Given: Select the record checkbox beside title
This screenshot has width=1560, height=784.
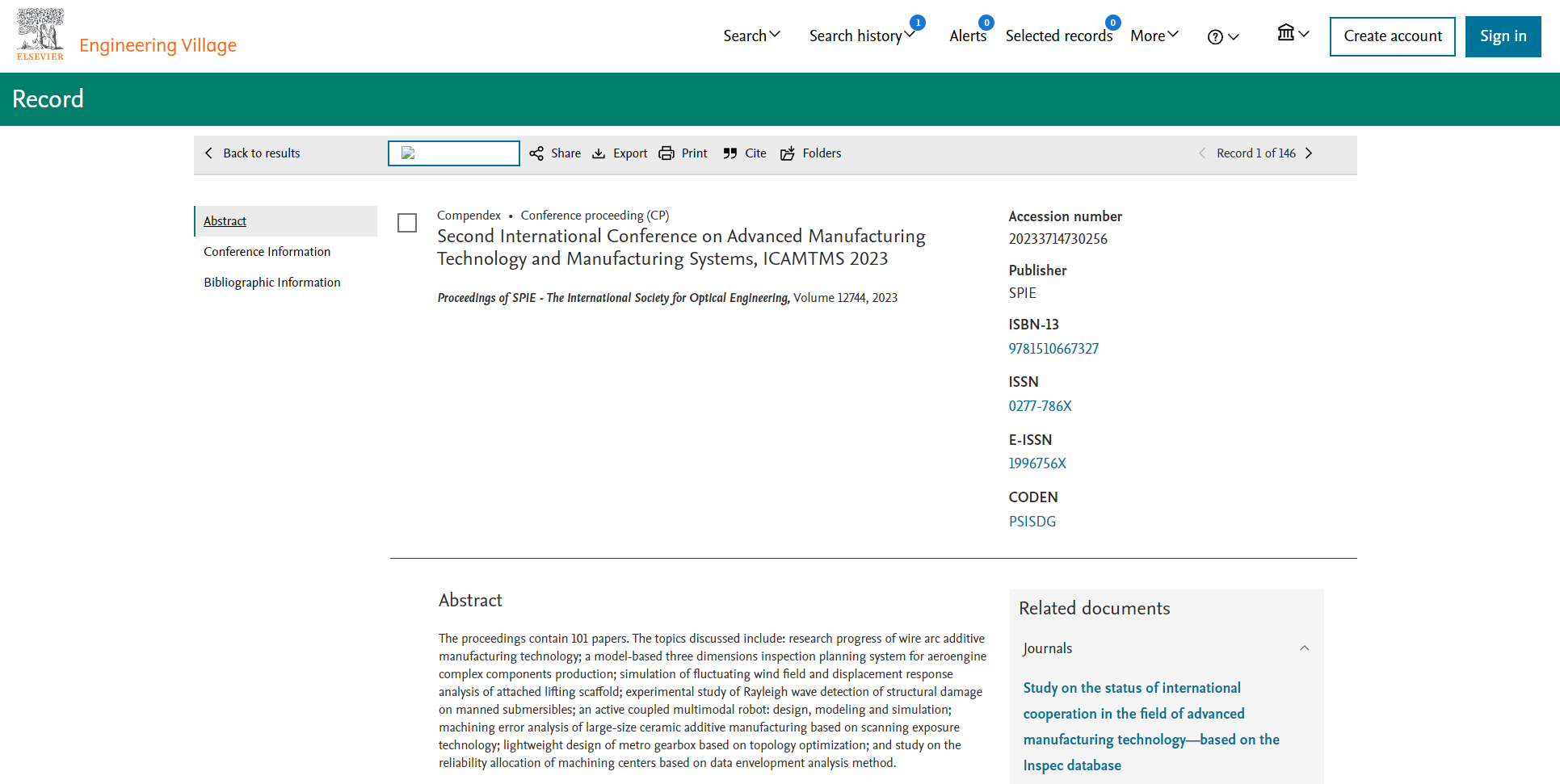Looking at the screenshot, I should pyautogui.click(x=407, y=223).
